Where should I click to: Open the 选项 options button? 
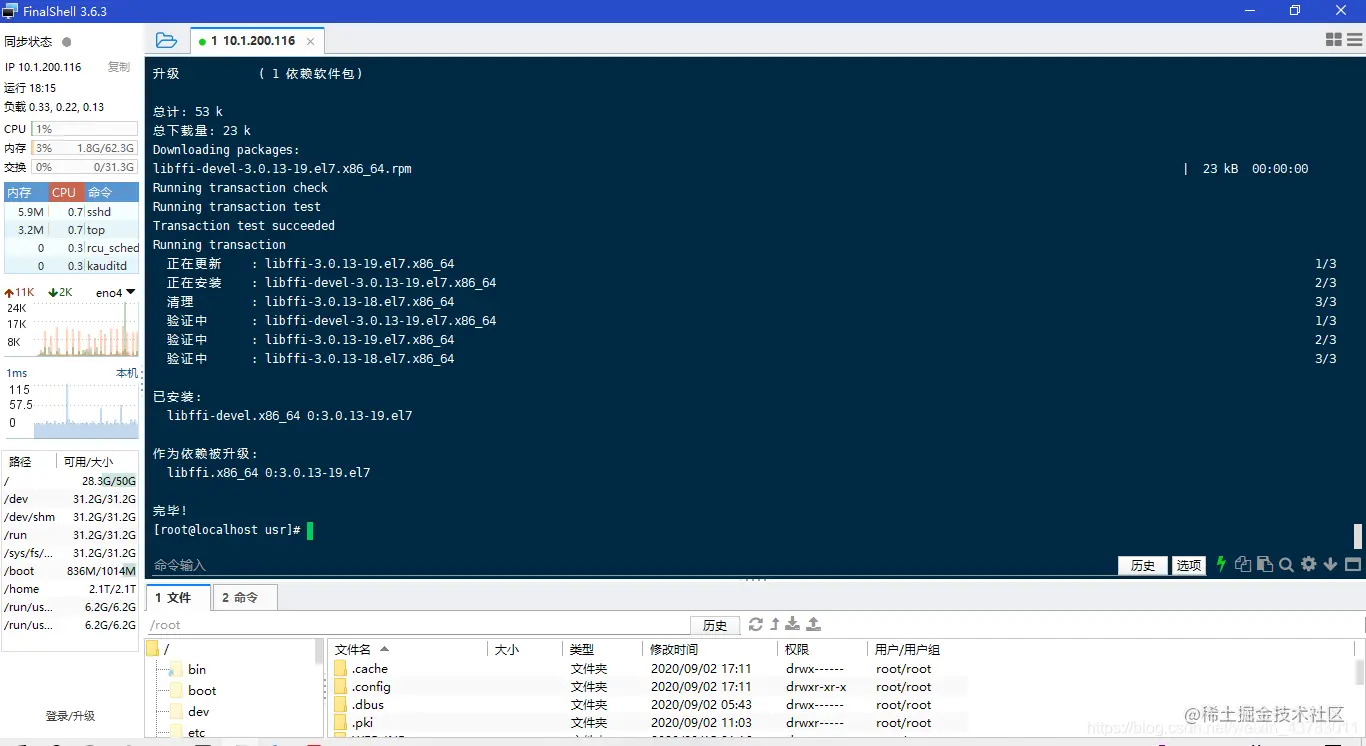click(1188, 565)
